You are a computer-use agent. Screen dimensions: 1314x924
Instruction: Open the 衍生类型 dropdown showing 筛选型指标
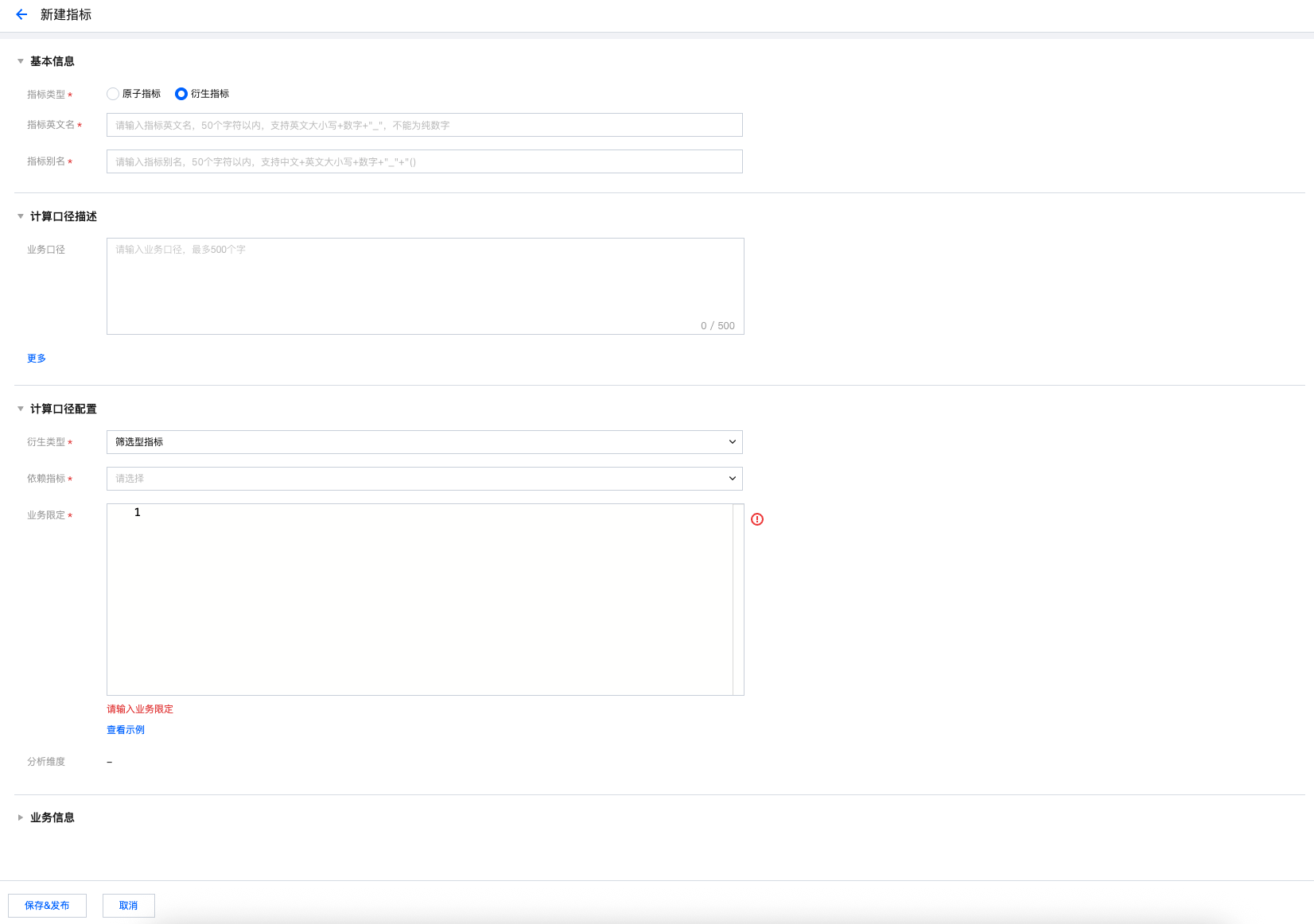point(425,442)
